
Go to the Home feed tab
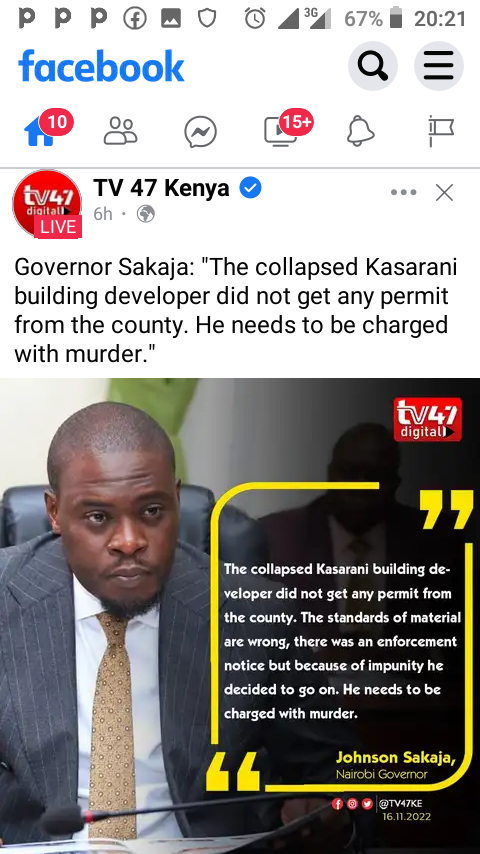click(40, 132)
